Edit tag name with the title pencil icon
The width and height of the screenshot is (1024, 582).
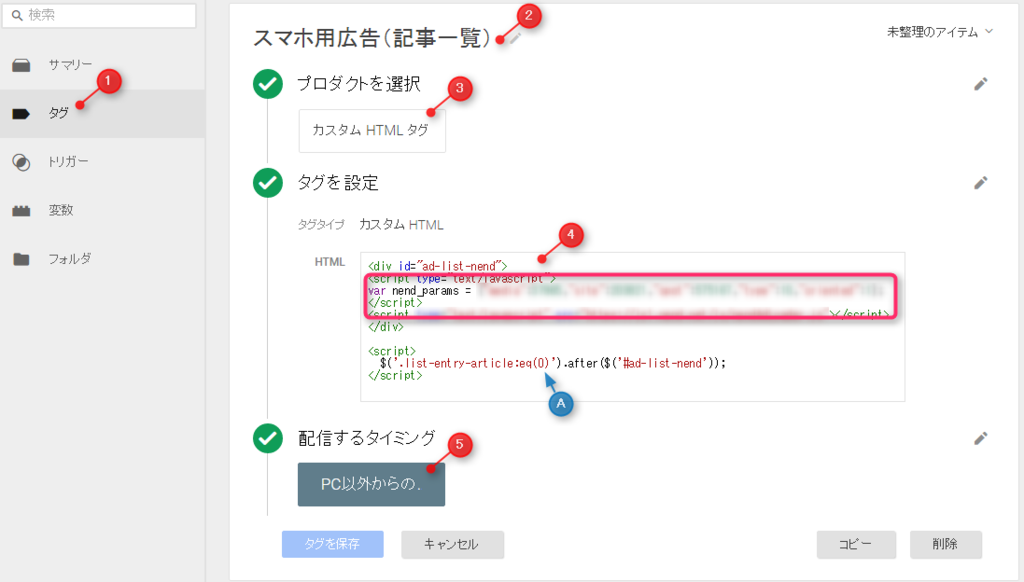(515, 38)
